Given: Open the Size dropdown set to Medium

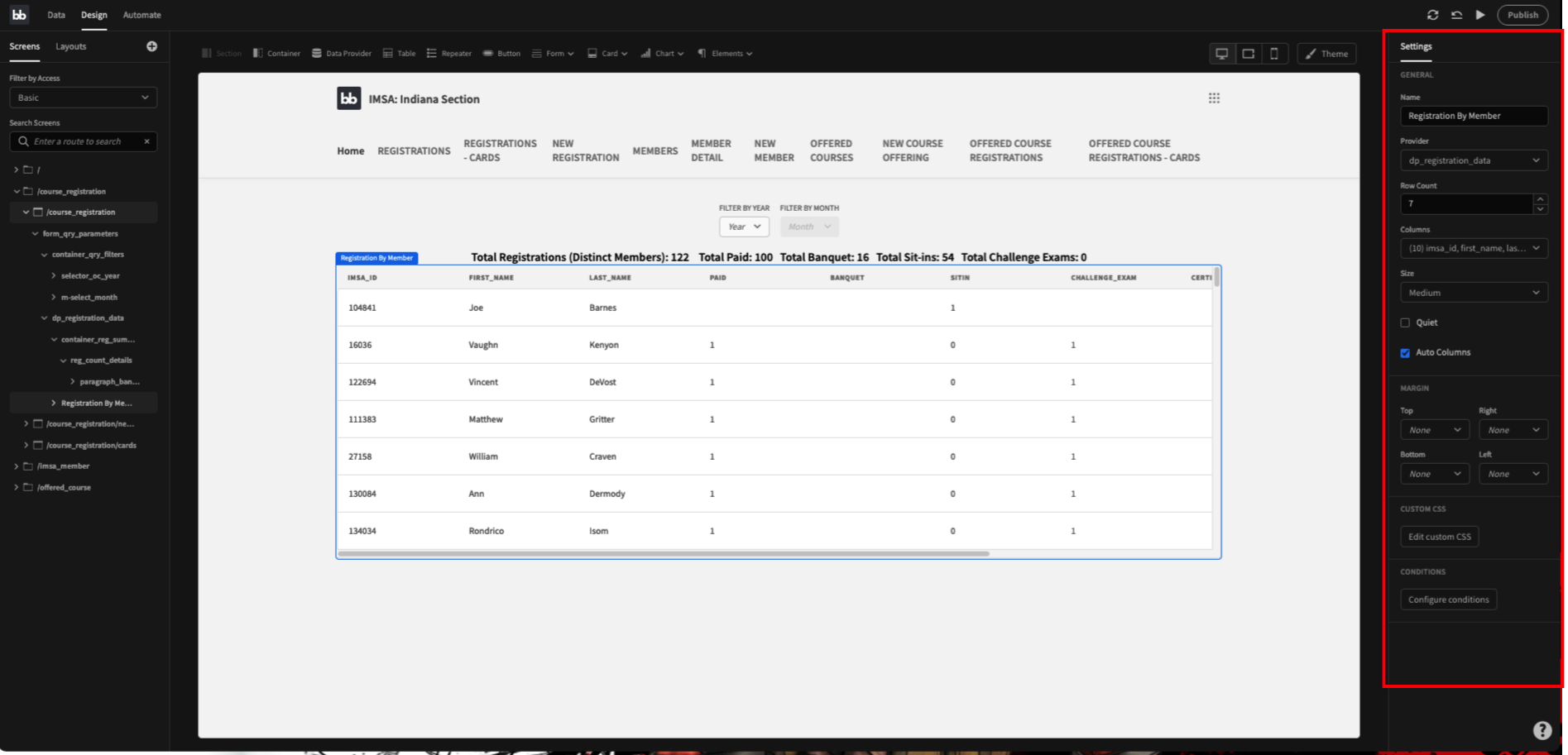Looking at the screenshot, I should (x=1474, y=292).
